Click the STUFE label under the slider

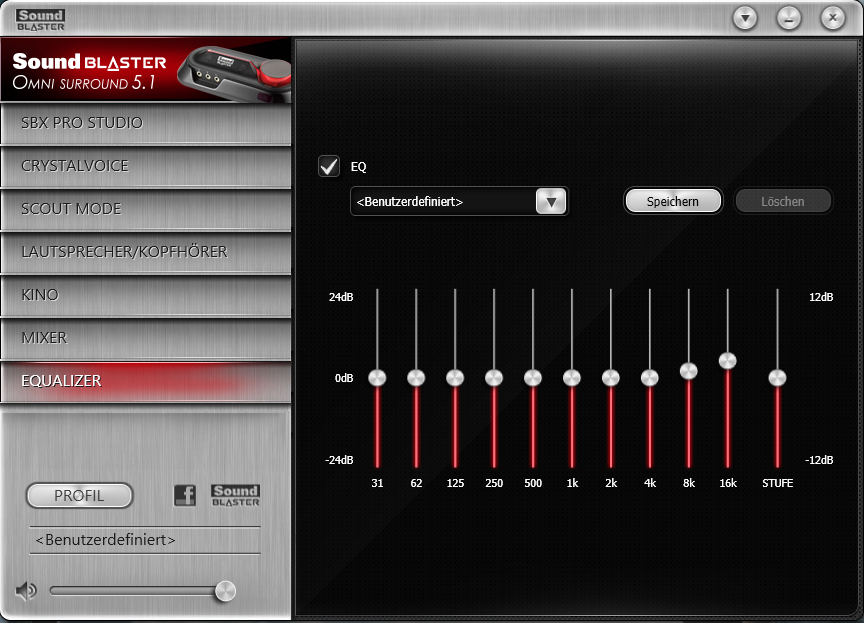(x=777, y=483)
